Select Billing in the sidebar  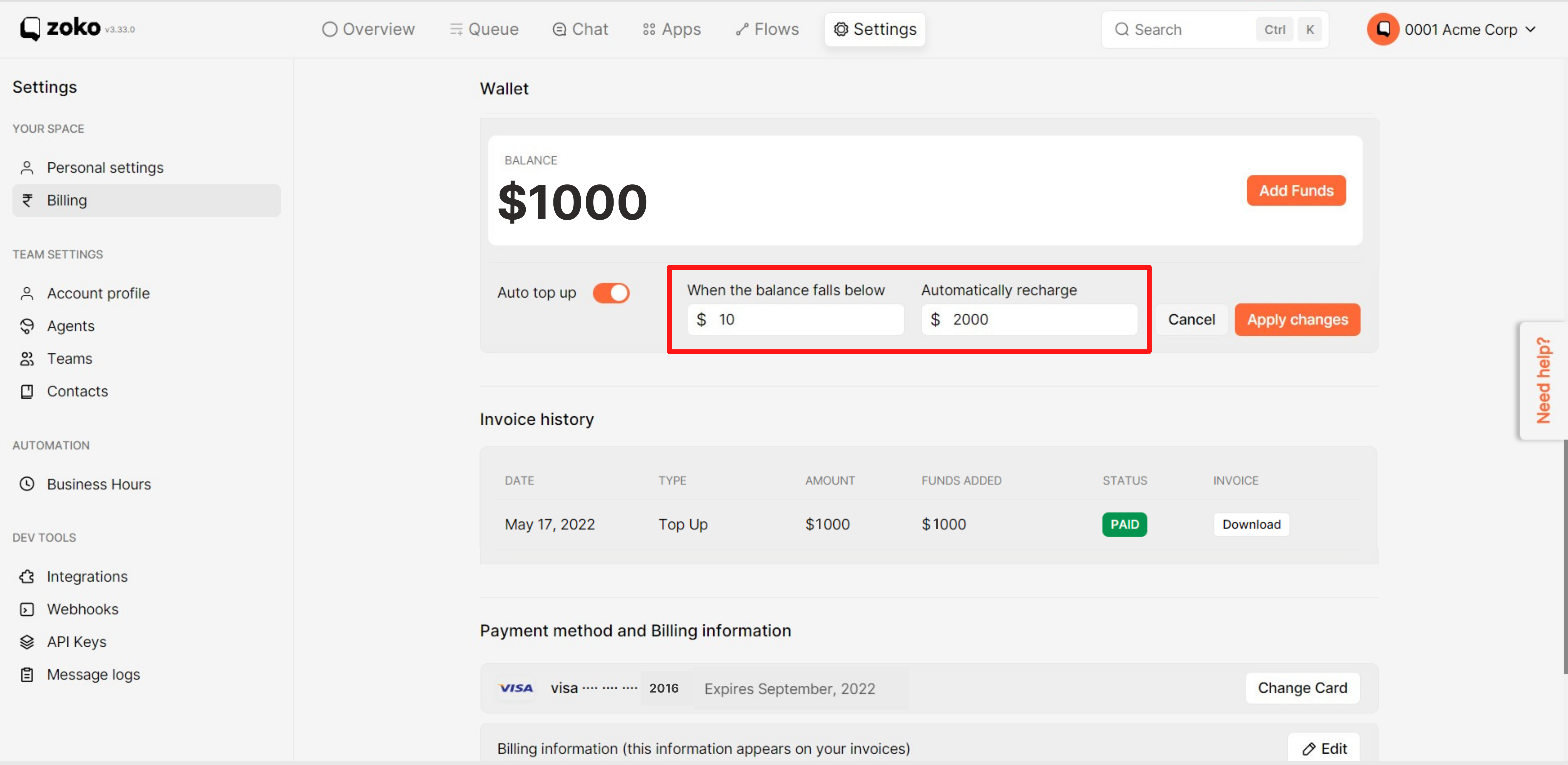[146, 200]
